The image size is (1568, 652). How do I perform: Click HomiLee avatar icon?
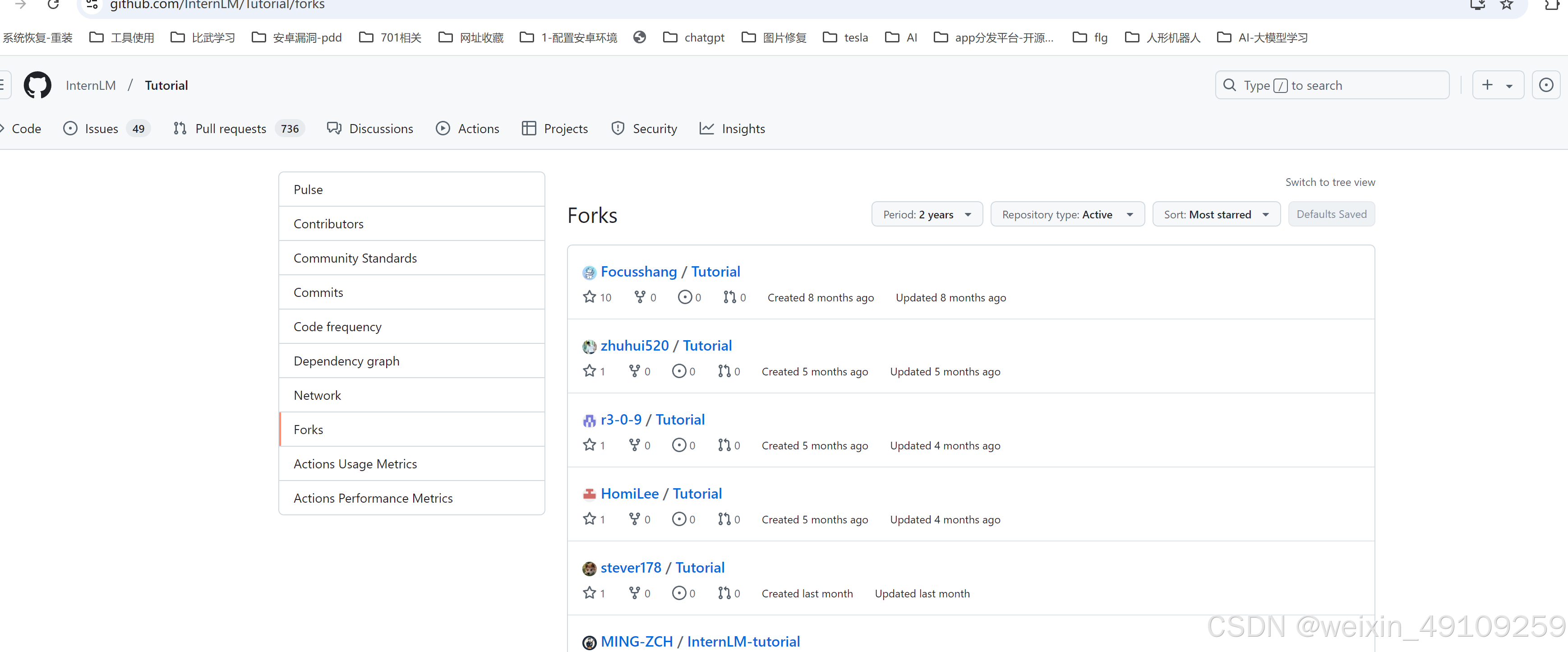589,494
